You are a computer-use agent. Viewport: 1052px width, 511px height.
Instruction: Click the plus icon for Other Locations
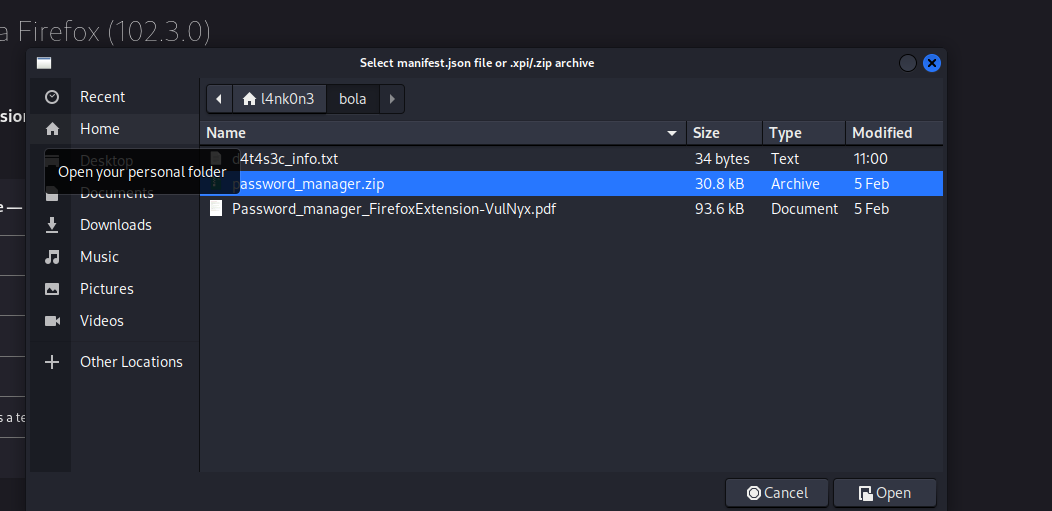point(52,362)
